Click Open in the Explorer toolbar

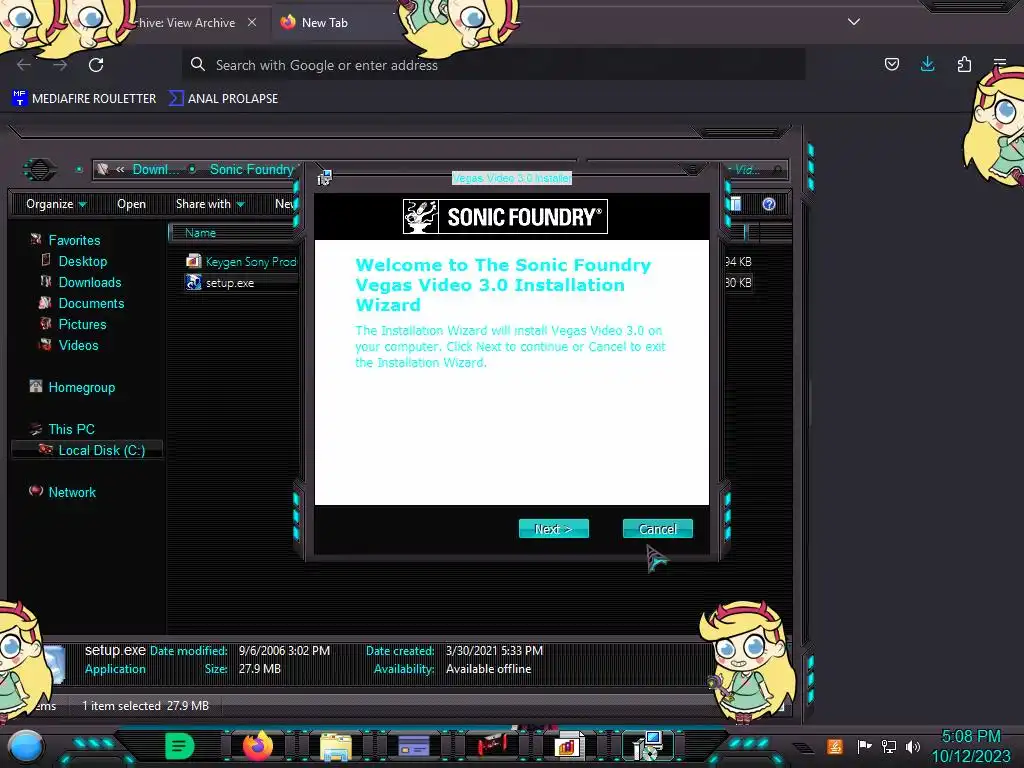click(x=131, y=204)
